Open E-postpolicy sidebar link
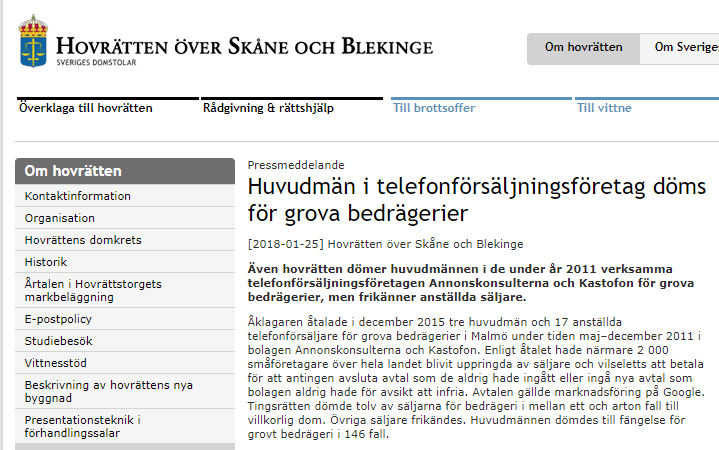The height and width of the screenshot is (450, 719). [125, 319]
